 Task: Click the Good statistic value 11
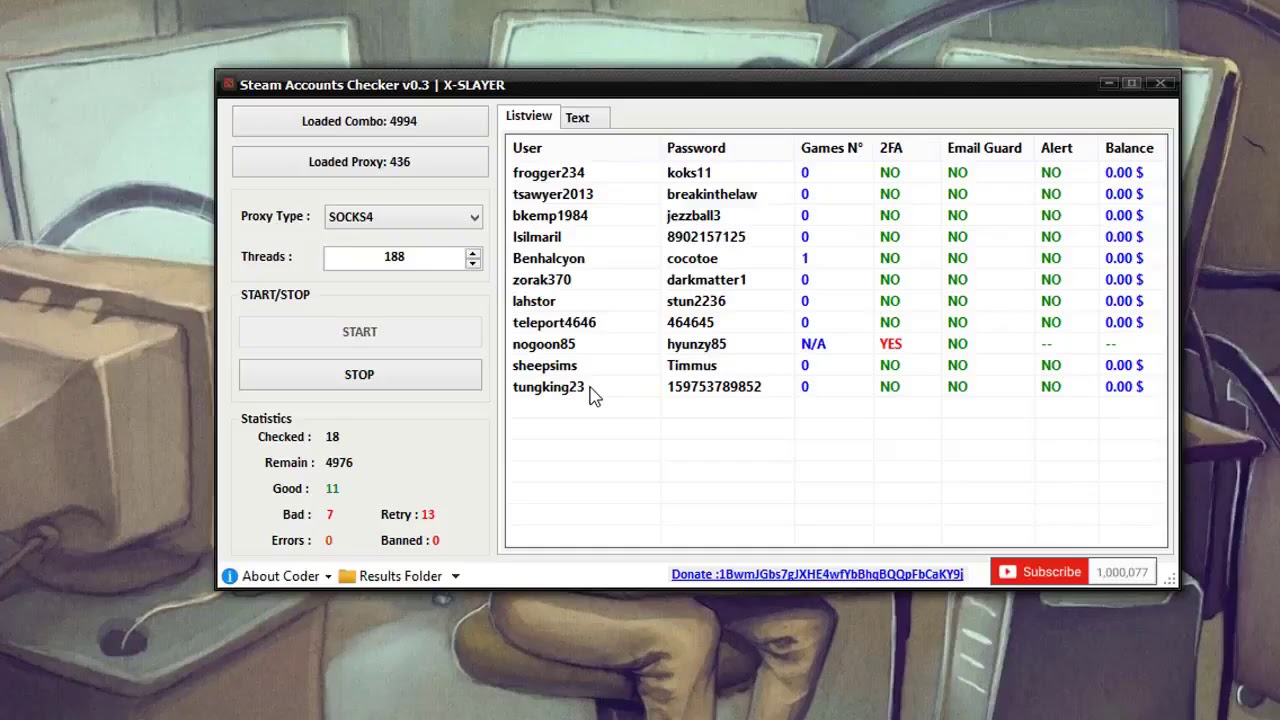click(332, 489)
